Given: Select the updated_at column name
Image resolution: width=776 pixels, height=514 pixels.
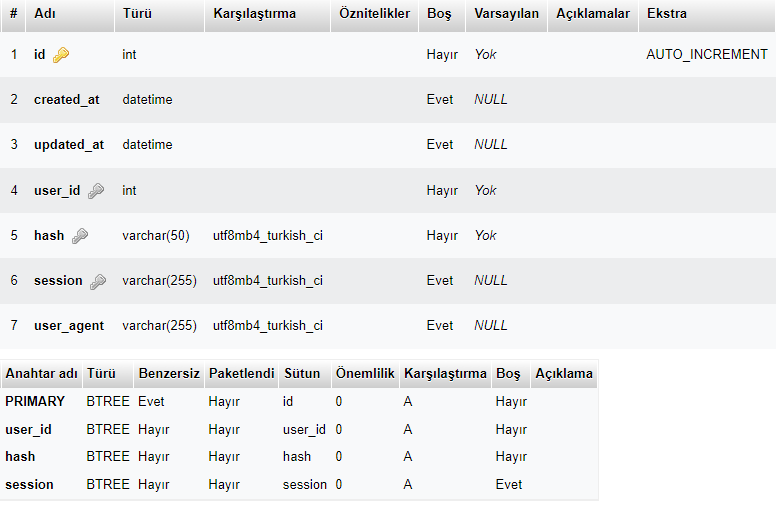Looking at the screenshot, I should pyautogui.click(x=69, y=145).
